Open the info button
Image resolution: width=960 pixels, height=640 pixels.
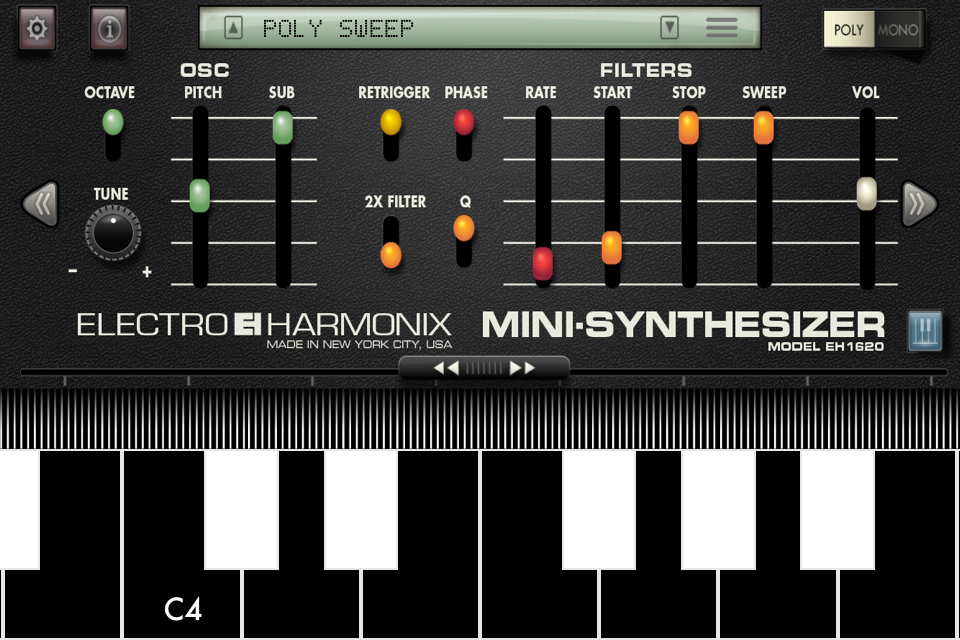point(109,28)
